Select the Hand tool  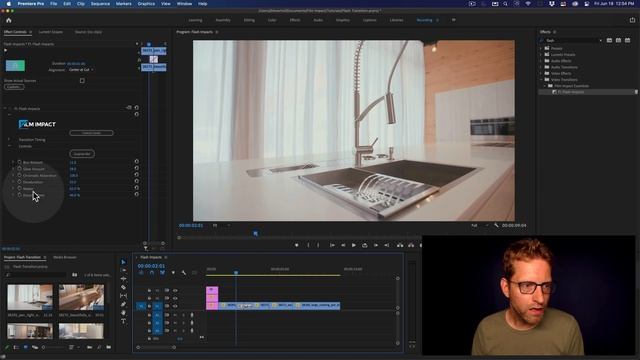[123, 313]
